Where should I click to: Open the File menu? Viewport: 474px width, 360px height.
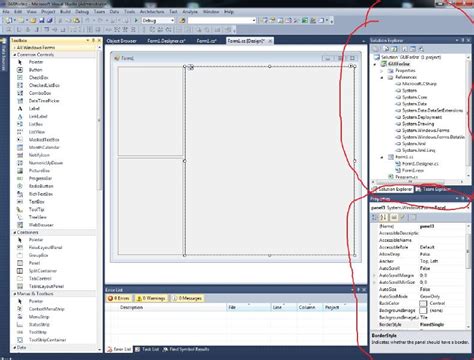coord(6,12)
